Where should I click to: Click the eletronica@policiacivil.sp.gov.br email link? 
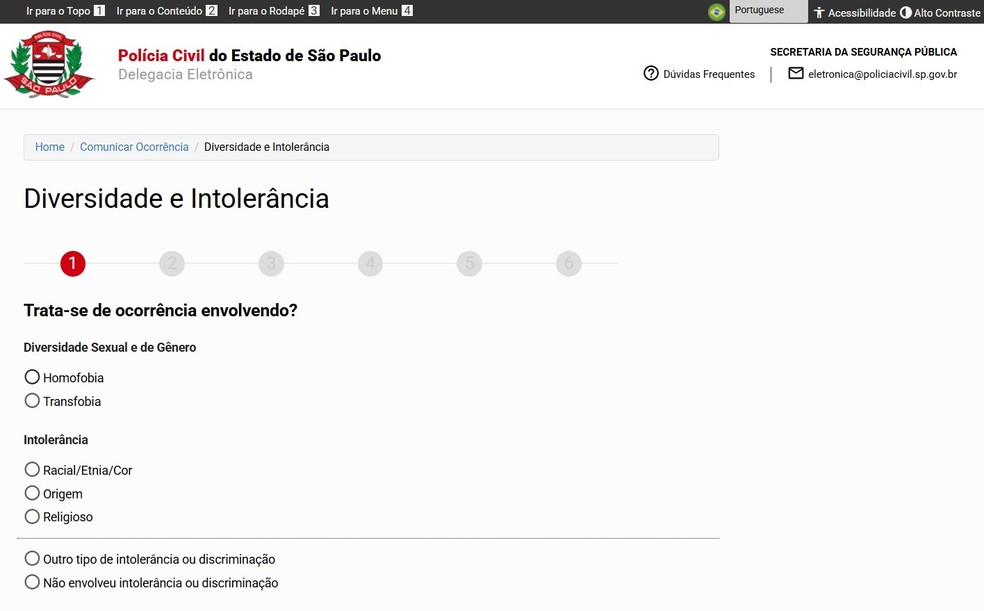point(882,74)
